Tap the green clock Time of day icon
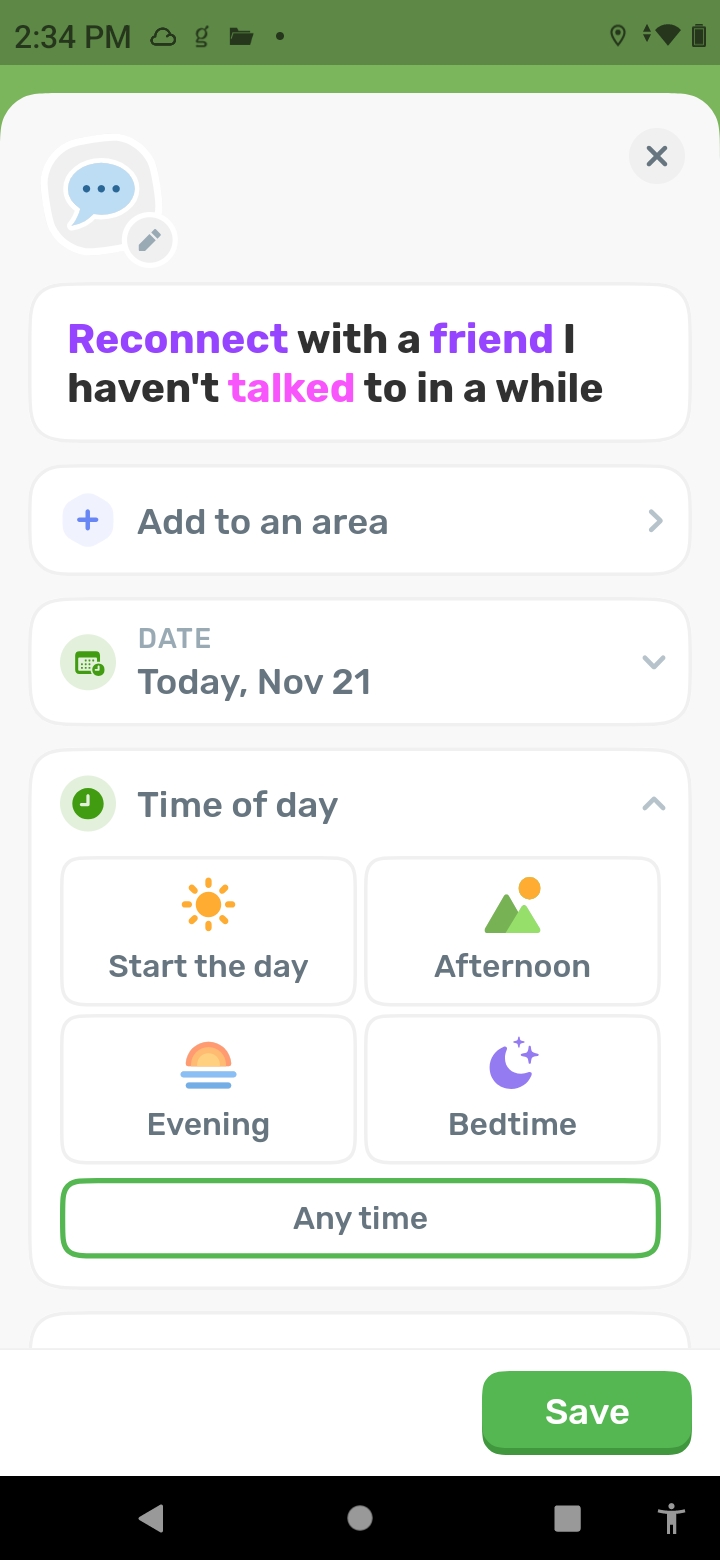 [x=88, y=803]
